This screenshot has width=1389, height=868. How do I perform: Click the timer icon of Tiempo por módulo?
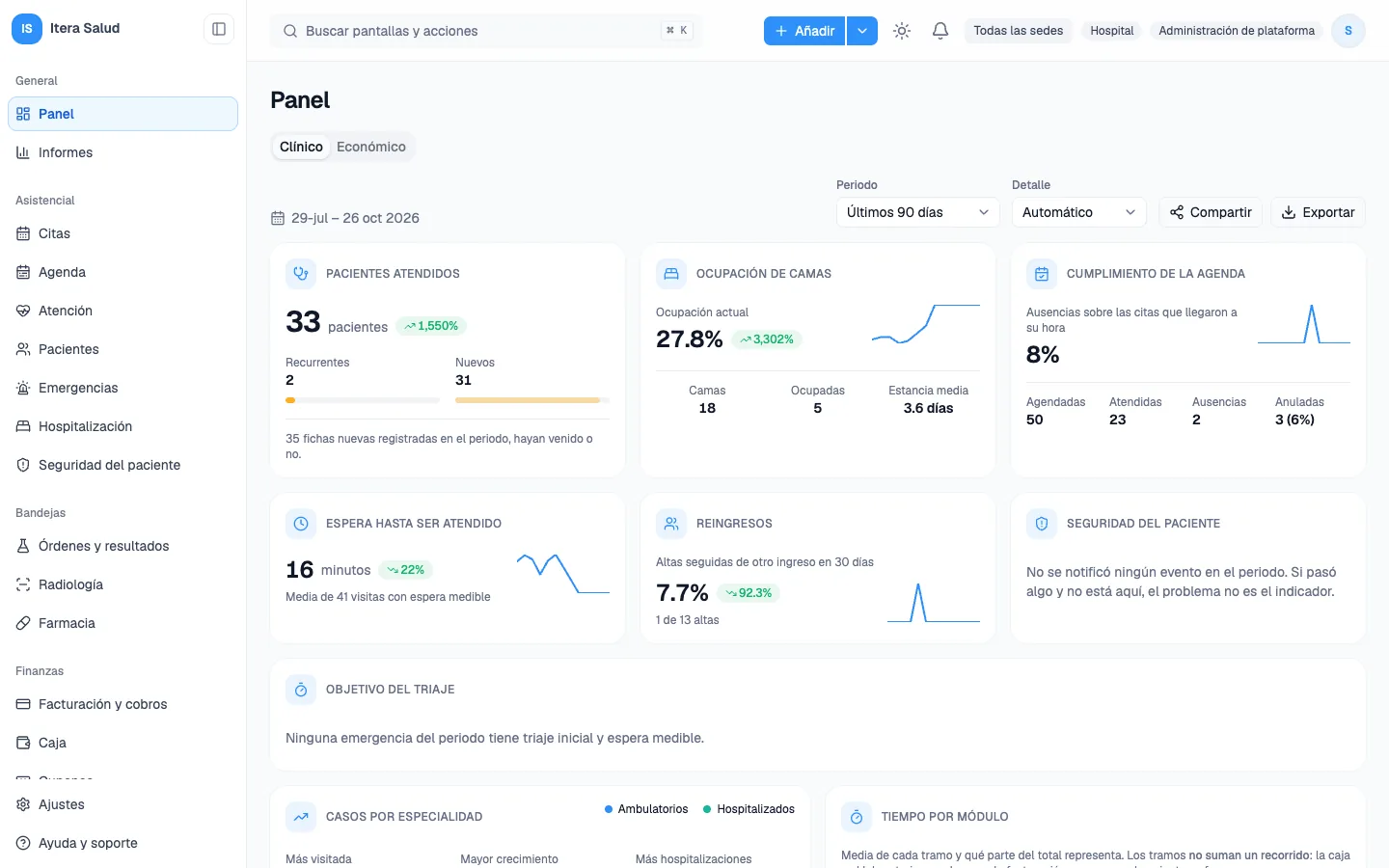pos(857,817)
